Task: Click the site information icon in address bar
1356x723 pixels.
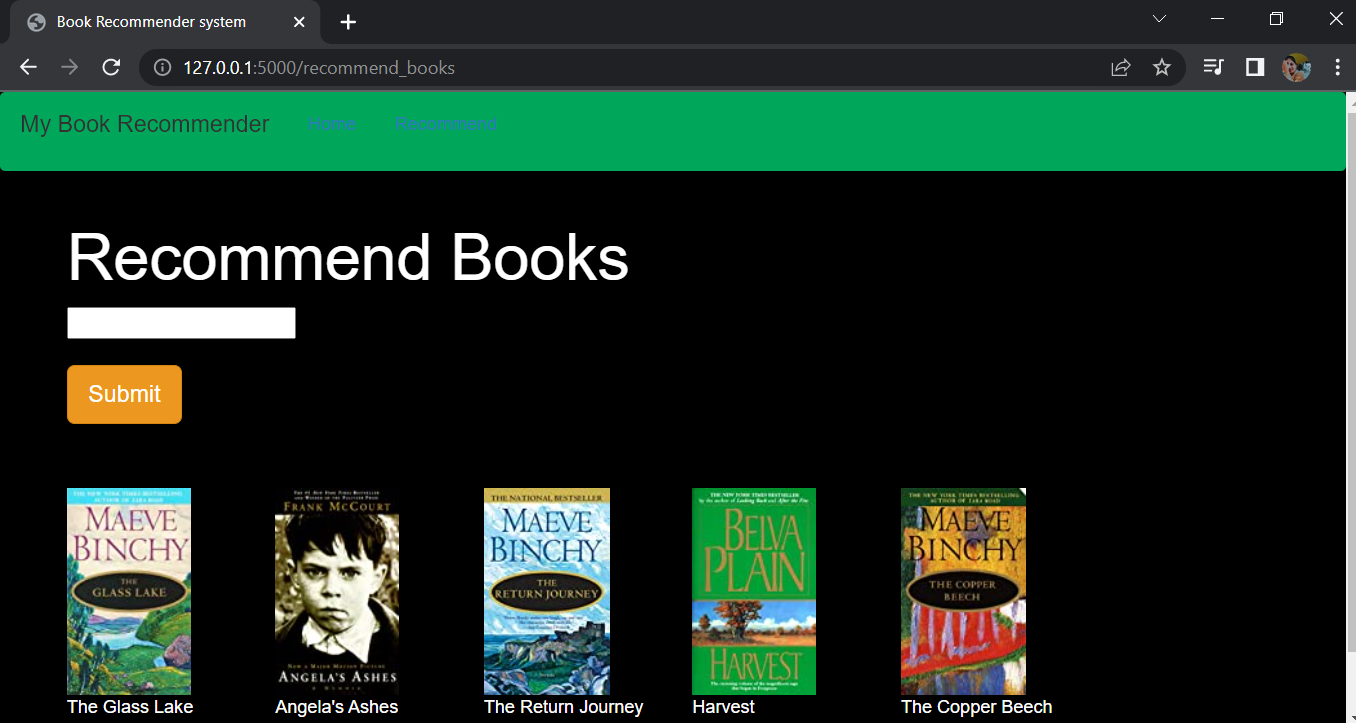Action: (161, 68)
